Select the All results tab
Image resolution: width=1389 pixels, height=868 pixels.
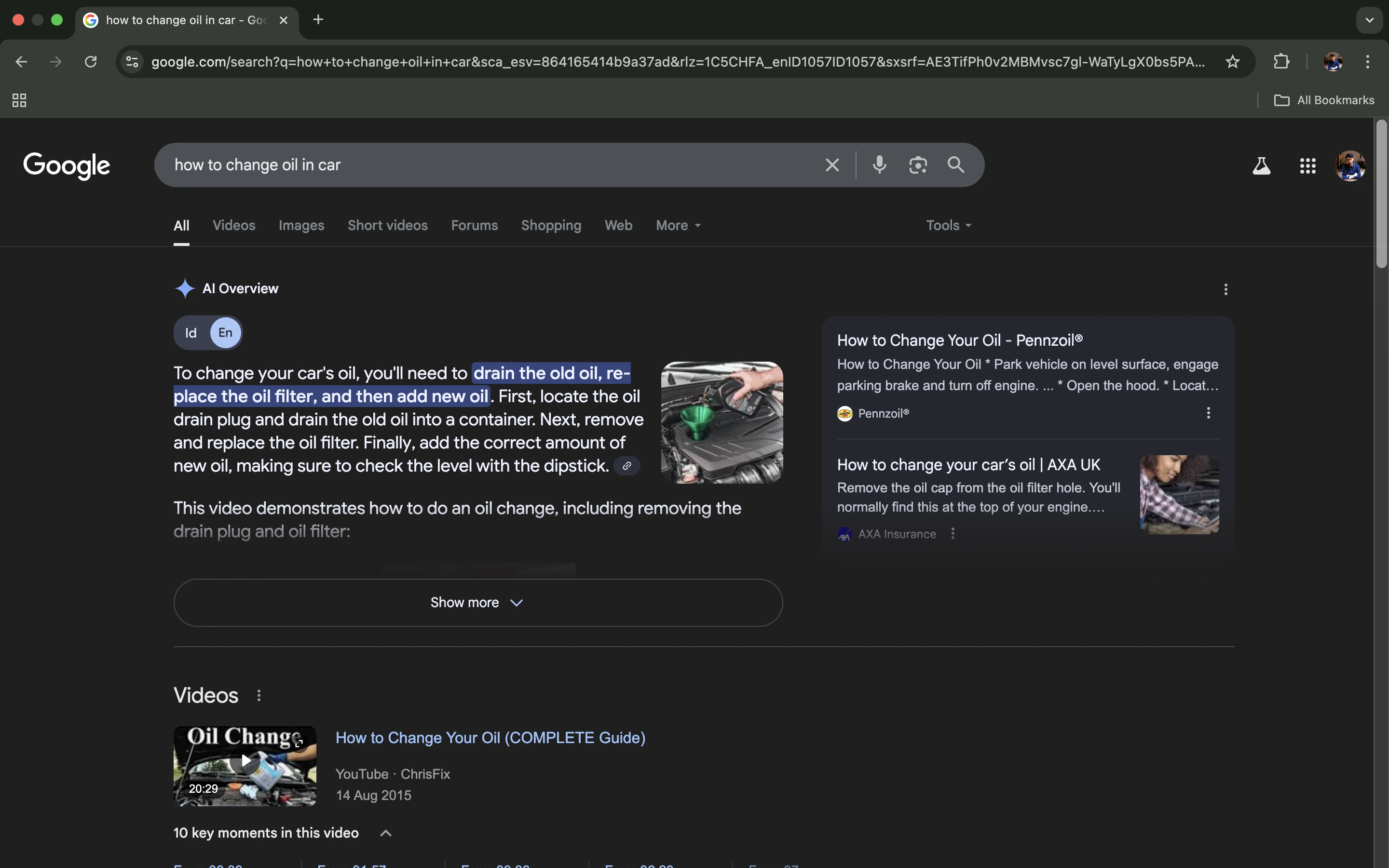(x=181, y=226)
